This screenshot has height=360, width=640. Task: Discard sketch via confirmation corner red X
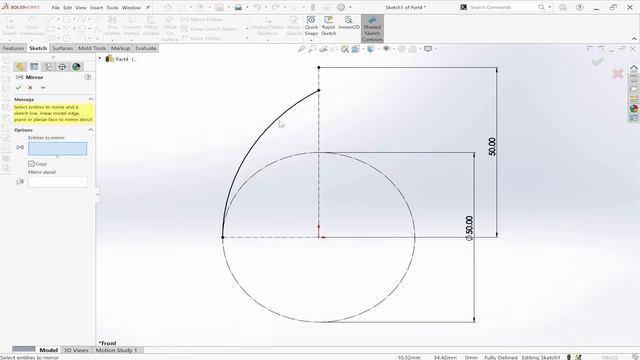click(x=618, y=73)
